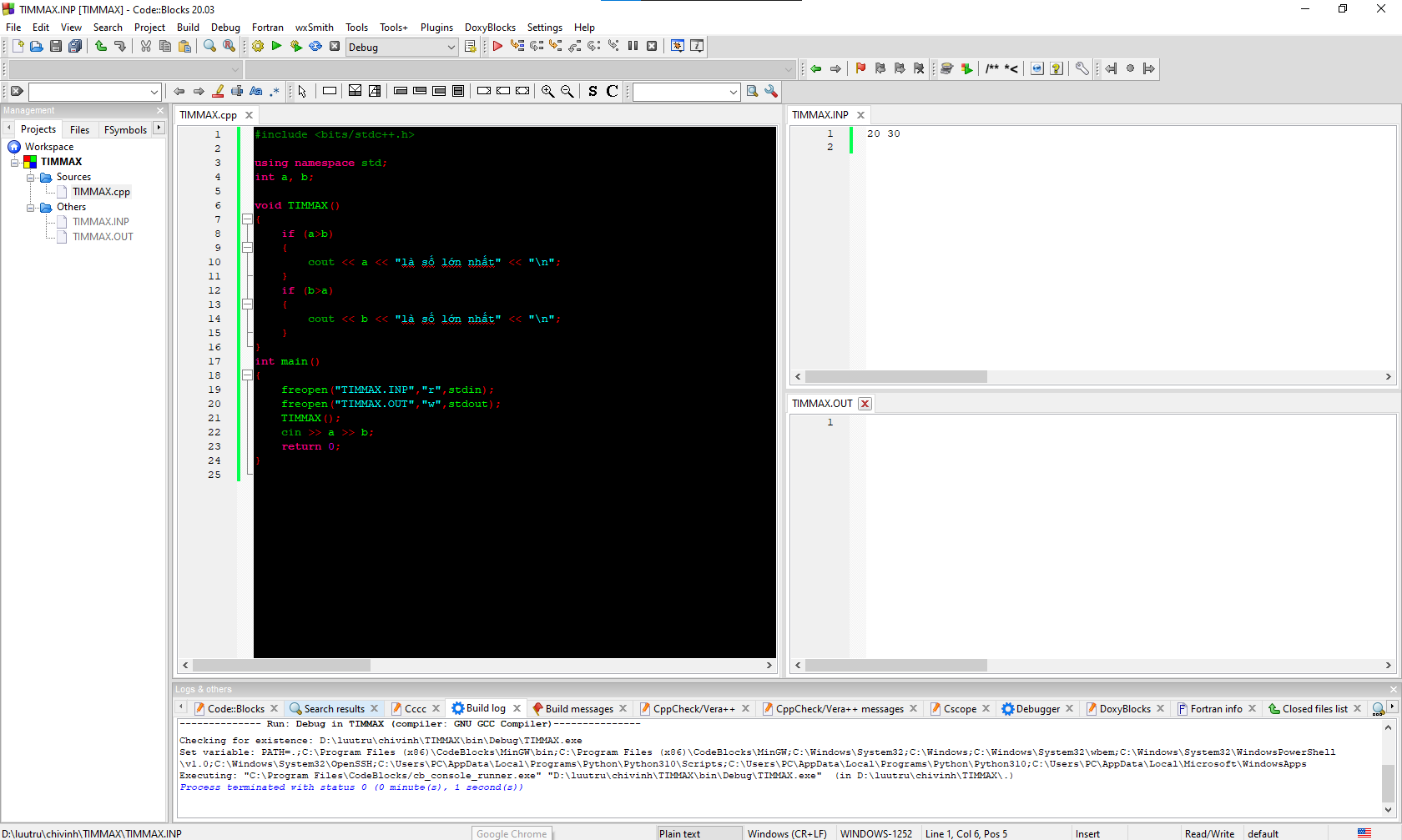This screenshot has width=1402, height=840.
Task: Select TIMMAX.INP in project tree
Action: click(x=100, y=222)
